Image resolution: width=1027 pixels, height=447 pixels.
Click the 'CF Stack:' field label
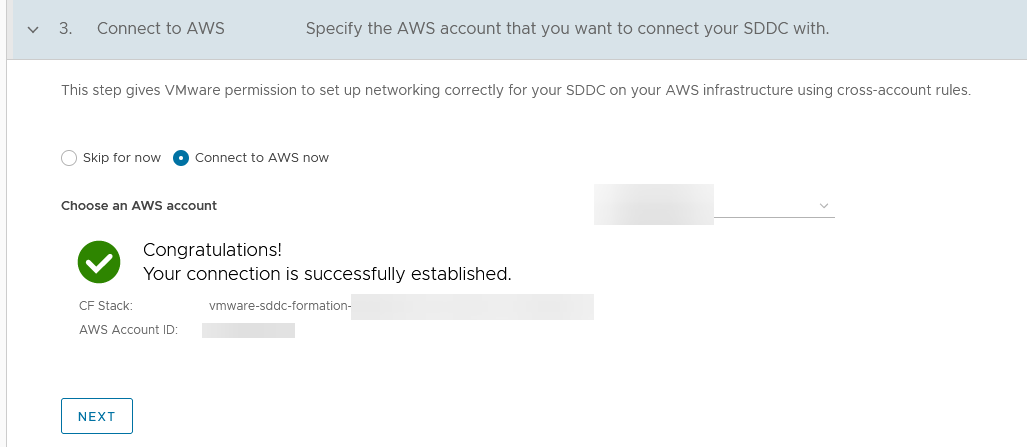106,306
